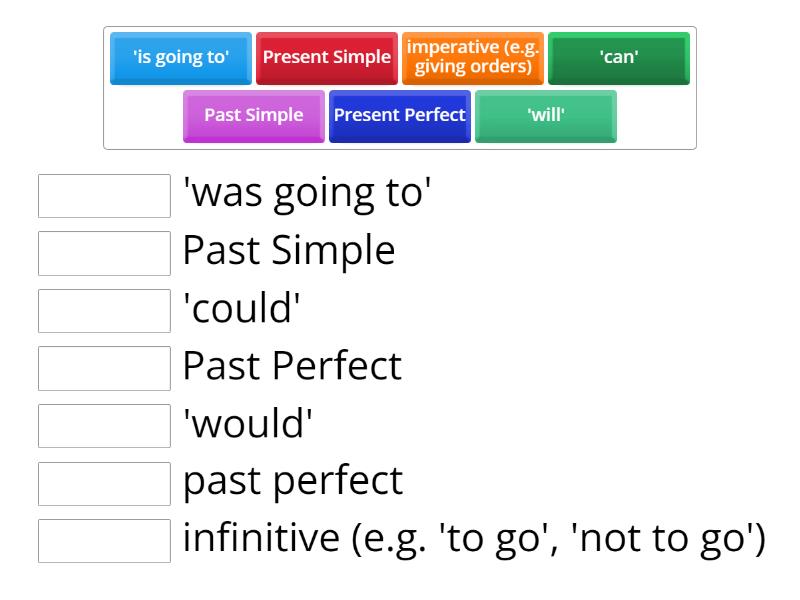Viewport: 800px width, 600px height.
Task: Select the blank box beside 'could'
Action: tap(104, 312)
